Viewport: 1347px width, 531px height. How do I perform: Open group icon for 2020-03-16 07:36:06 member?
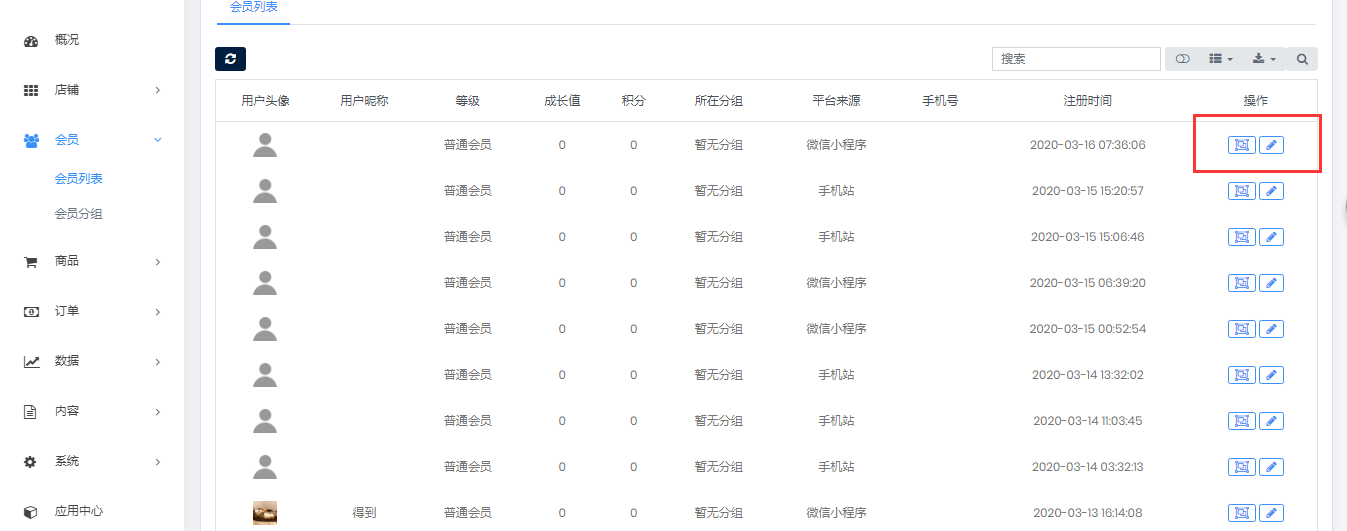click(x=1241, y=145)
